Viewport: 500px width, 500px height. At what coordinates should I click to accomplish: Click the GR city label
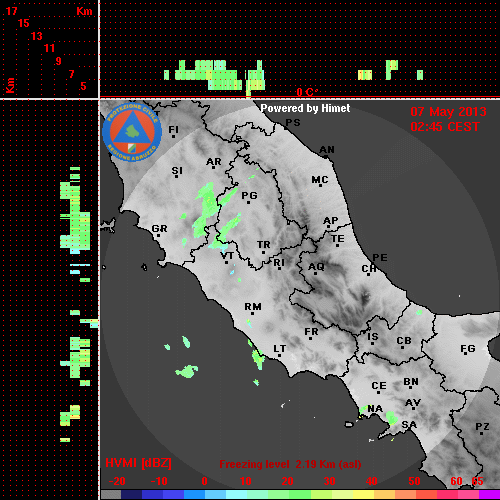click(x=159, y=229)
